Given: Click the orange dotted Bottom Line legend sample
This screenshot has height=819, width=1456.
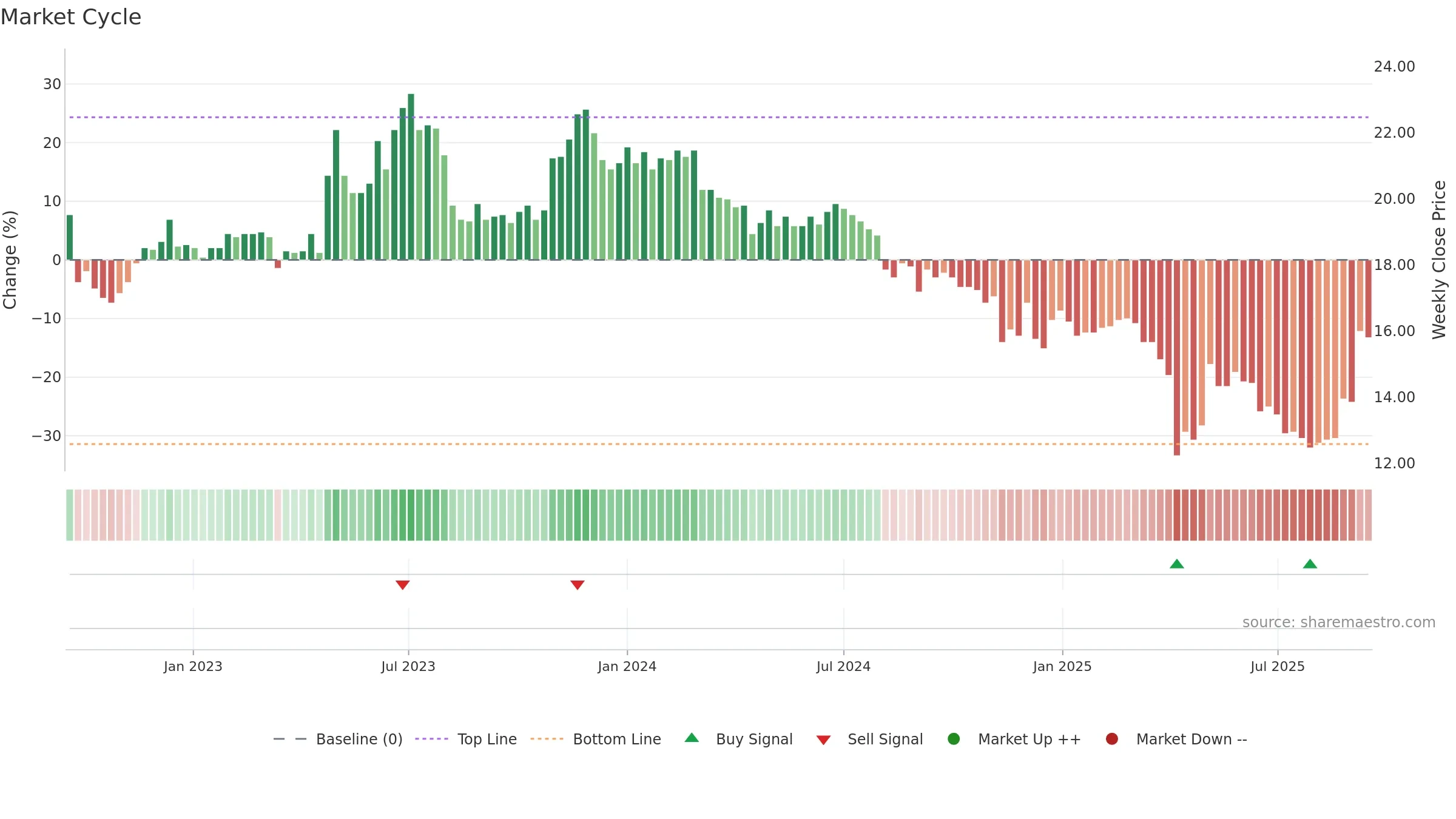Looking at the screenshot, I should [547, 739].
